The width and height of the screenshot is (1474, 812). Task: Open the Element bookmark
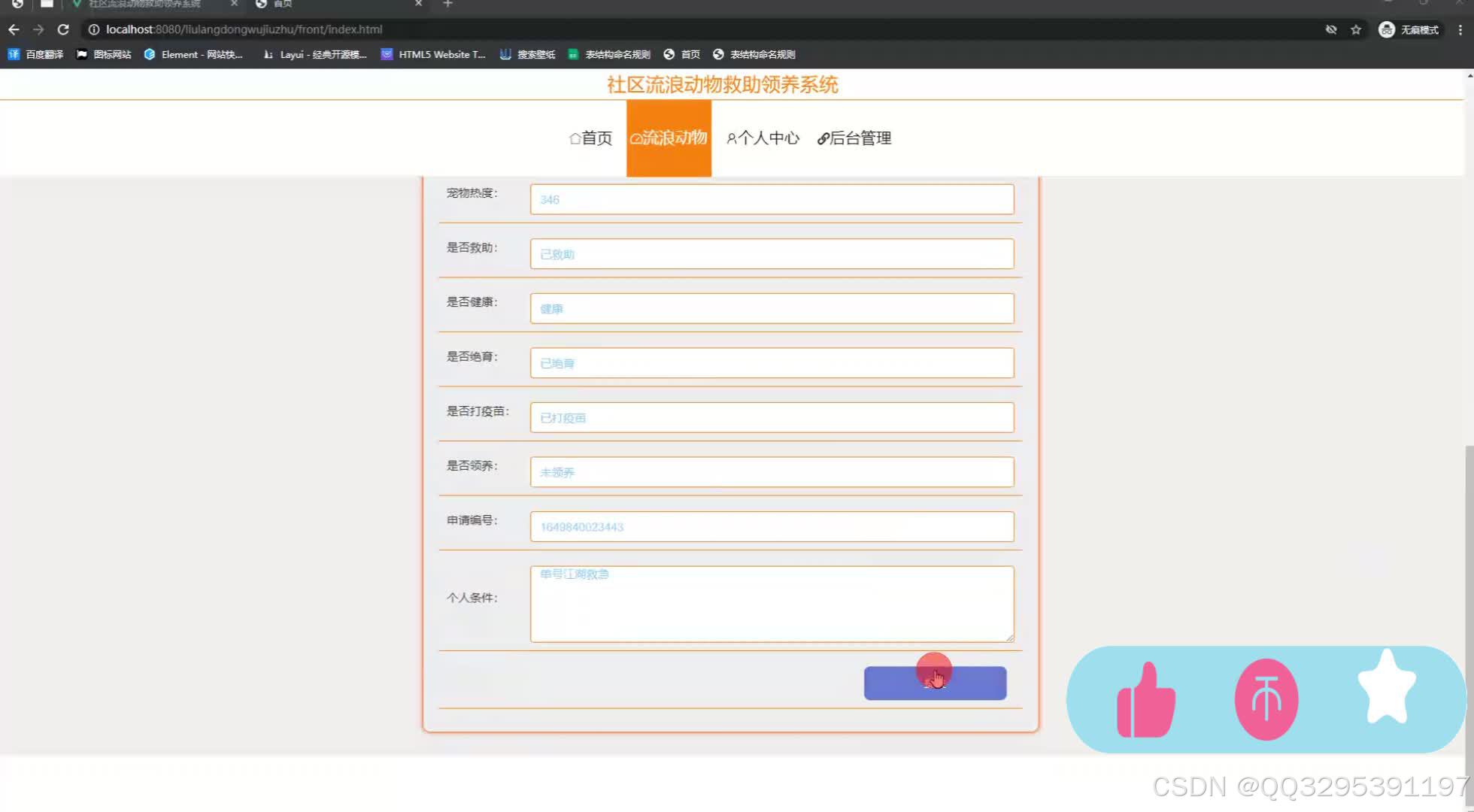click(x=193, y=54)
